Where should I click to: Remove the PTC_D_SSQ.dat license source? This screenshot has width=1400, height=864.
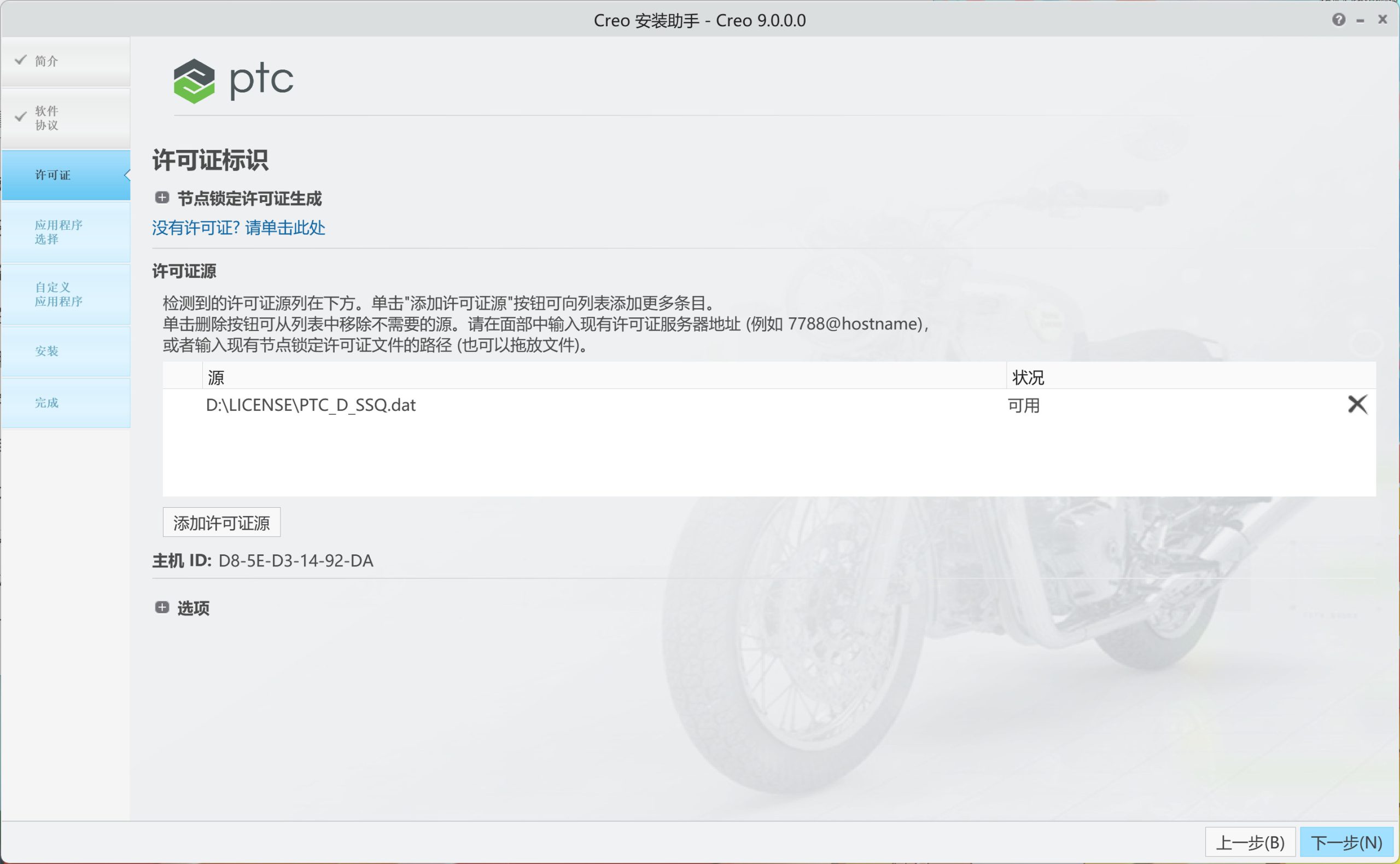[x=1357, y=404]
